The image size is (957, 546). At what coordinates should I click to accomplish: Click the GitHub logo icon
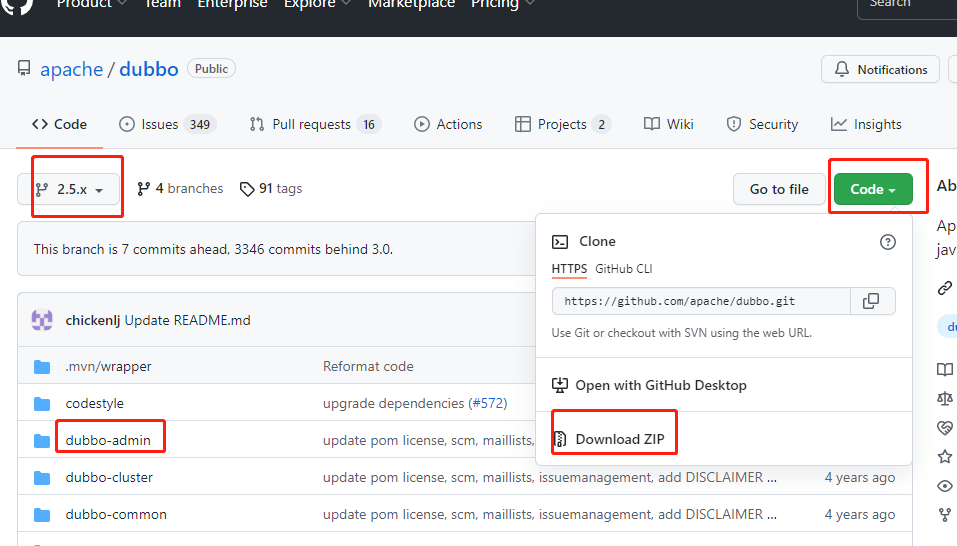pyautogui.click(x=16, y=5)
